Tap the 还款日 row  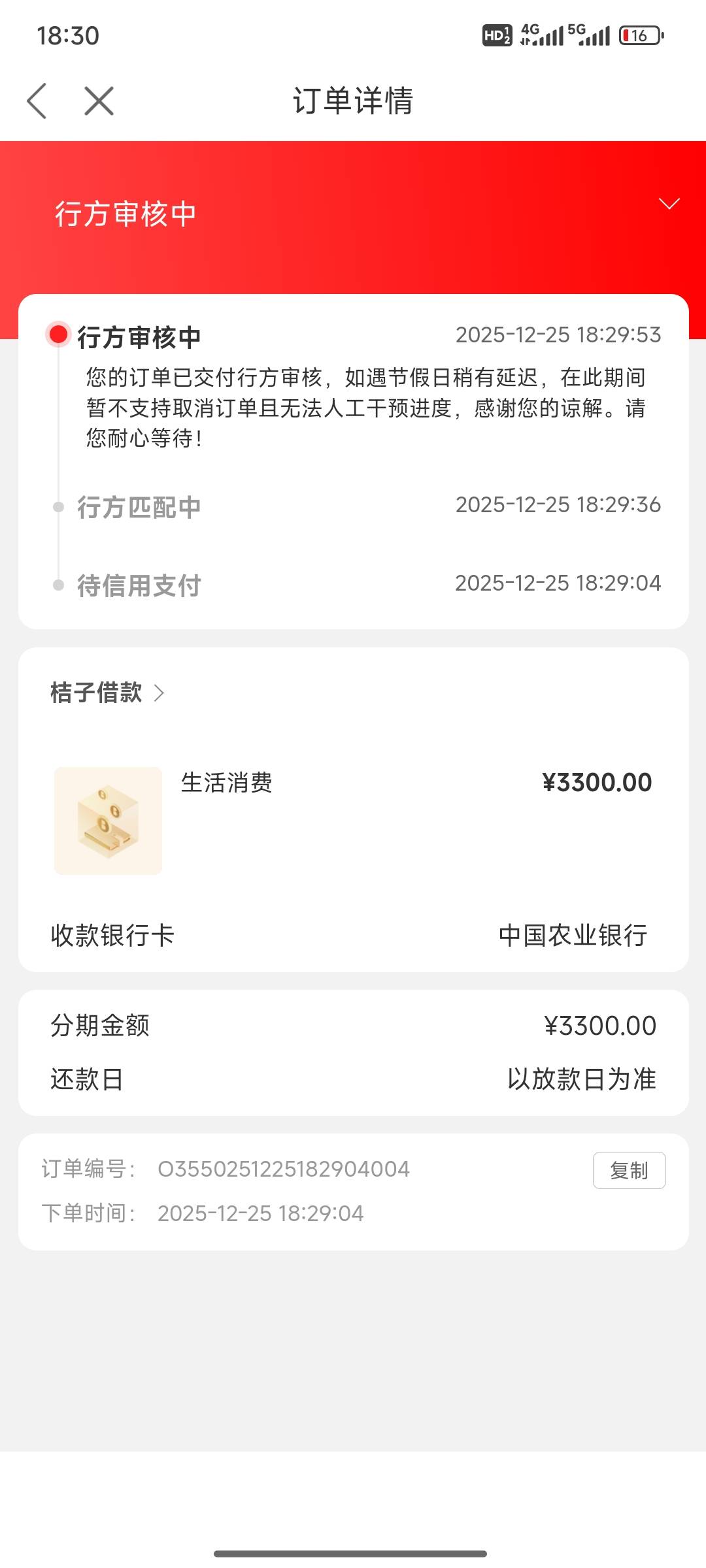(353, 1079)
